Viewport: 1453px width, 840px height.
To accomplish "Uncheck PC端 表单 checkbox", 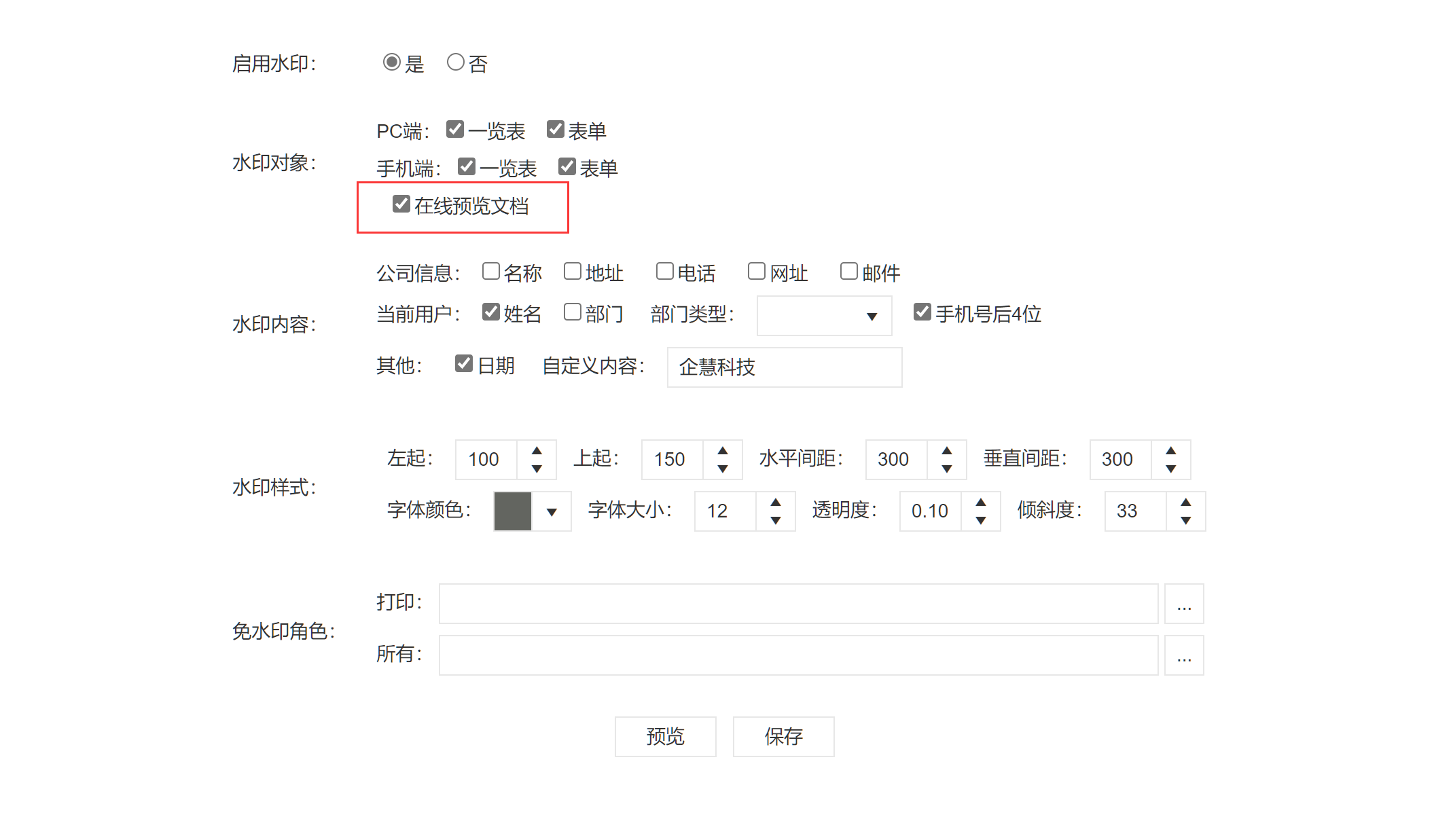I will coord(555,129).
